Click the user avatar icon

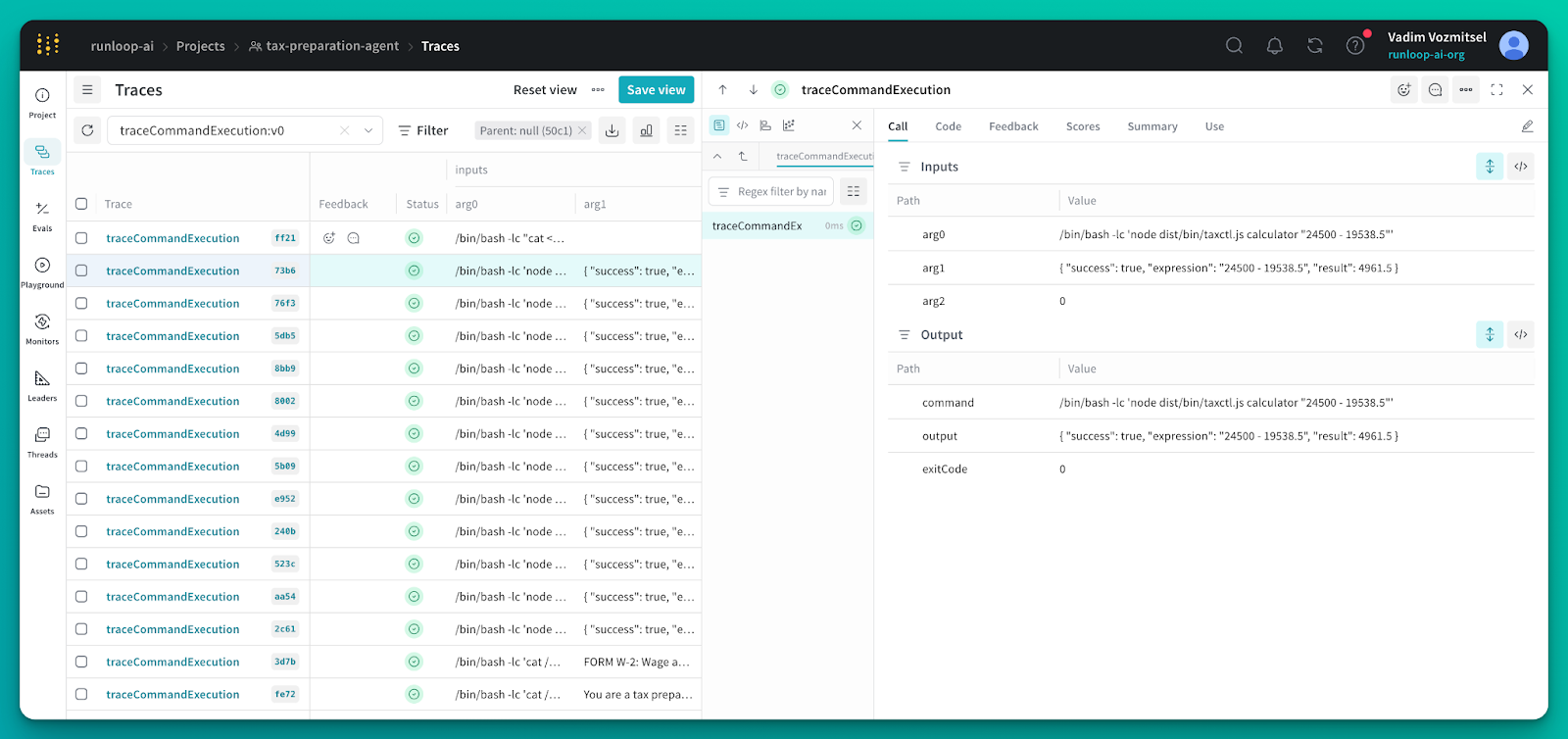1514,45
